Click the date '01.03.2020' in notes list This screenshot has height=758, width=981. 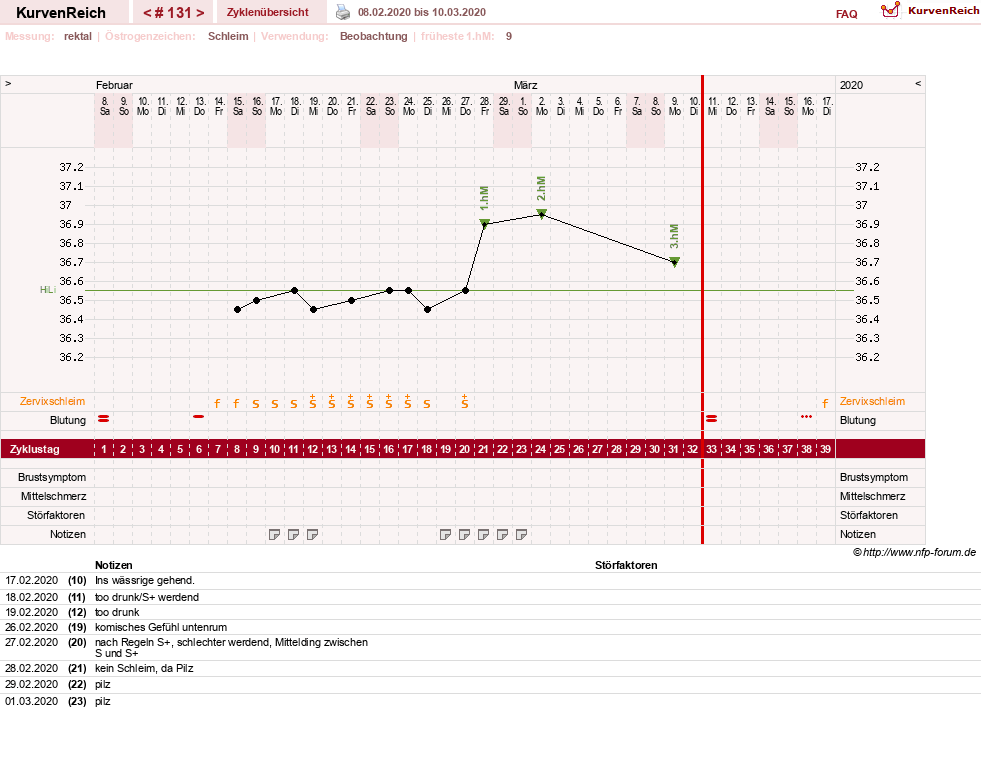31,701
